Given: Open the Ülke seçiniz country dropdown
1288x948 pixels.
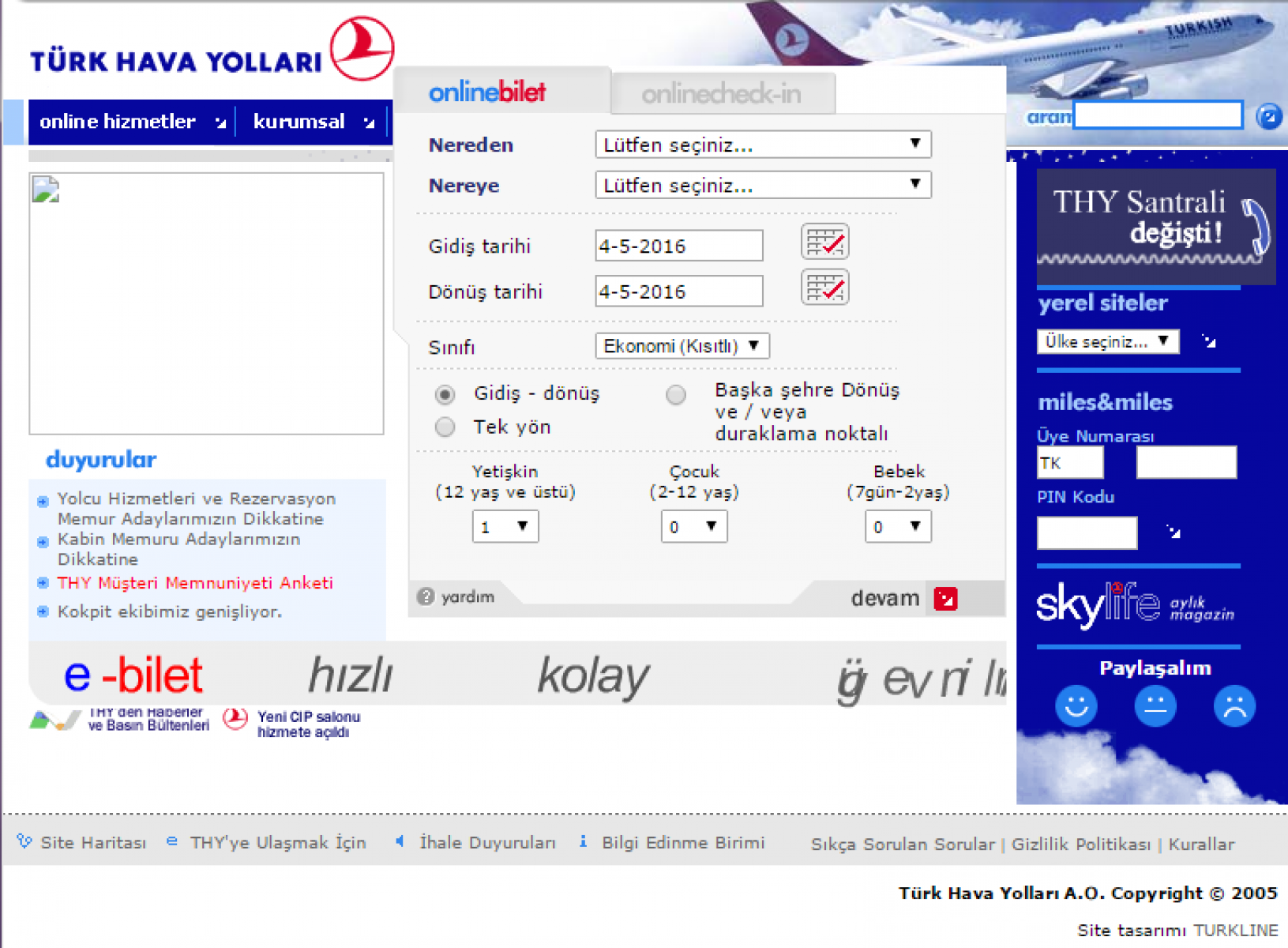Looking at the screenshot, I should (1107, 341).
